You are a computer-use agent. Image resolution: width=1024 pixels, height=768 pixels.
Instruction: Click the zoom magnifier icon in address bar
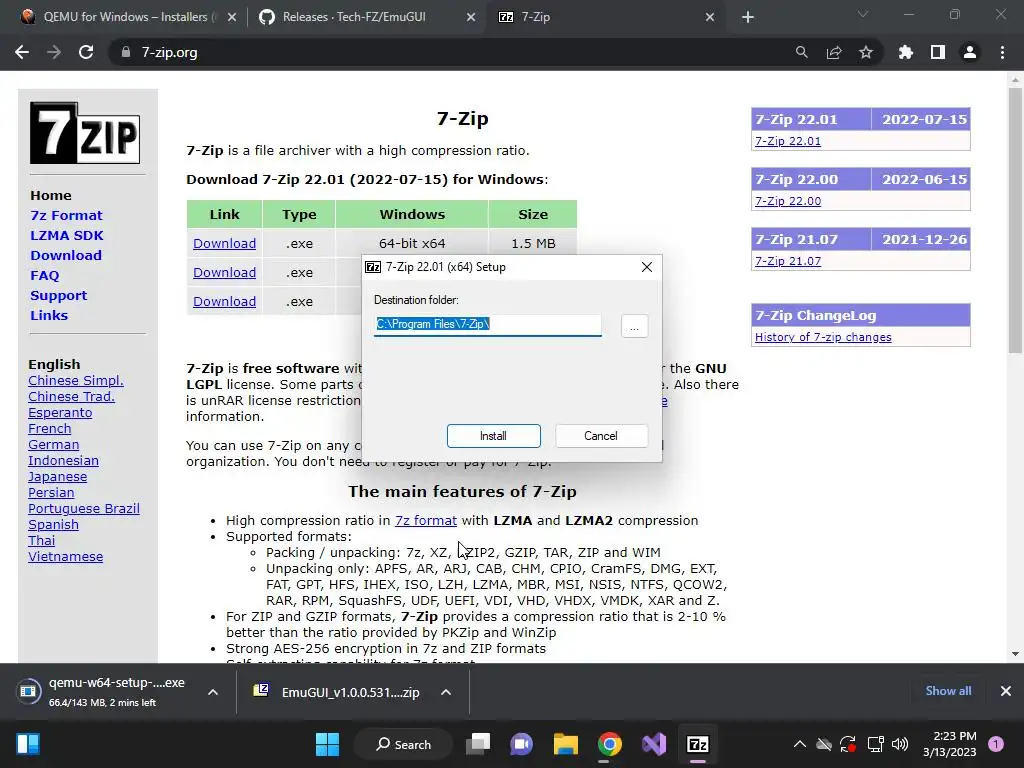[801, 52]
